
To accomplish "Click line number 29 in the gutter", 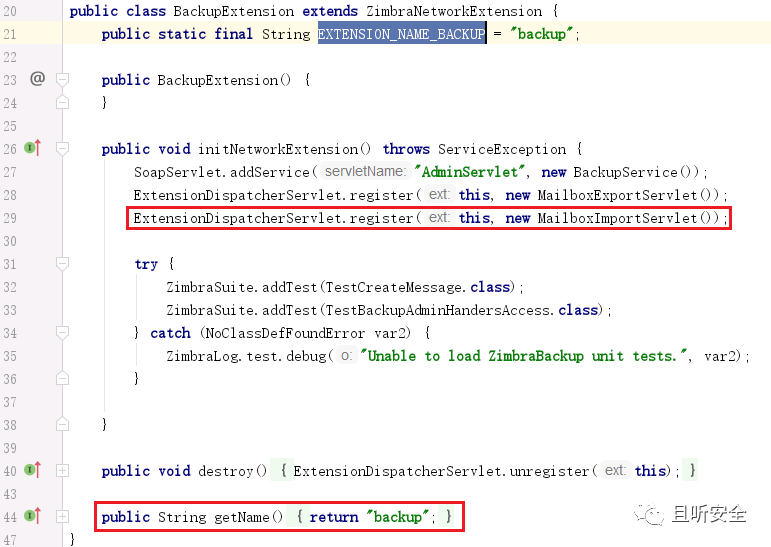I will (x=10, y=218).
